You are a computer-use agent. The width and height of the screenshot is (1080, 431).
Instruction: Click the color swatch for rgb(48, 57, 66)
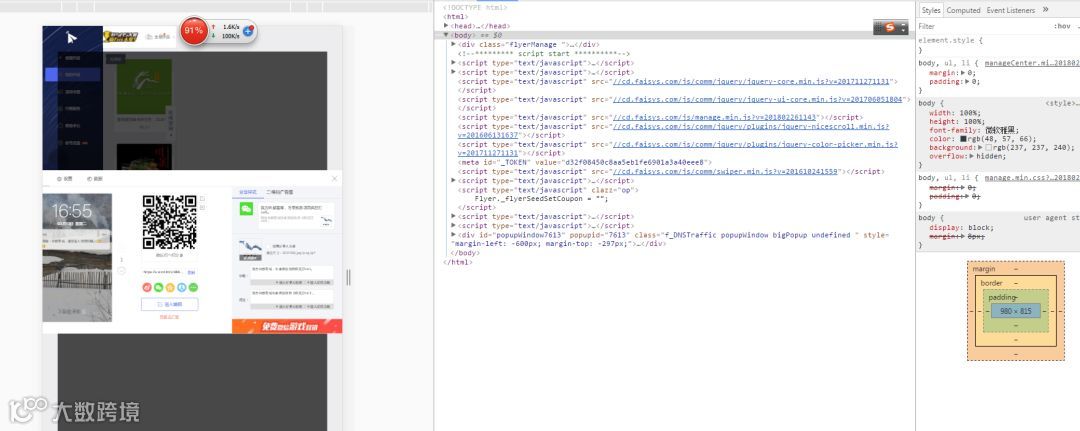964,139
